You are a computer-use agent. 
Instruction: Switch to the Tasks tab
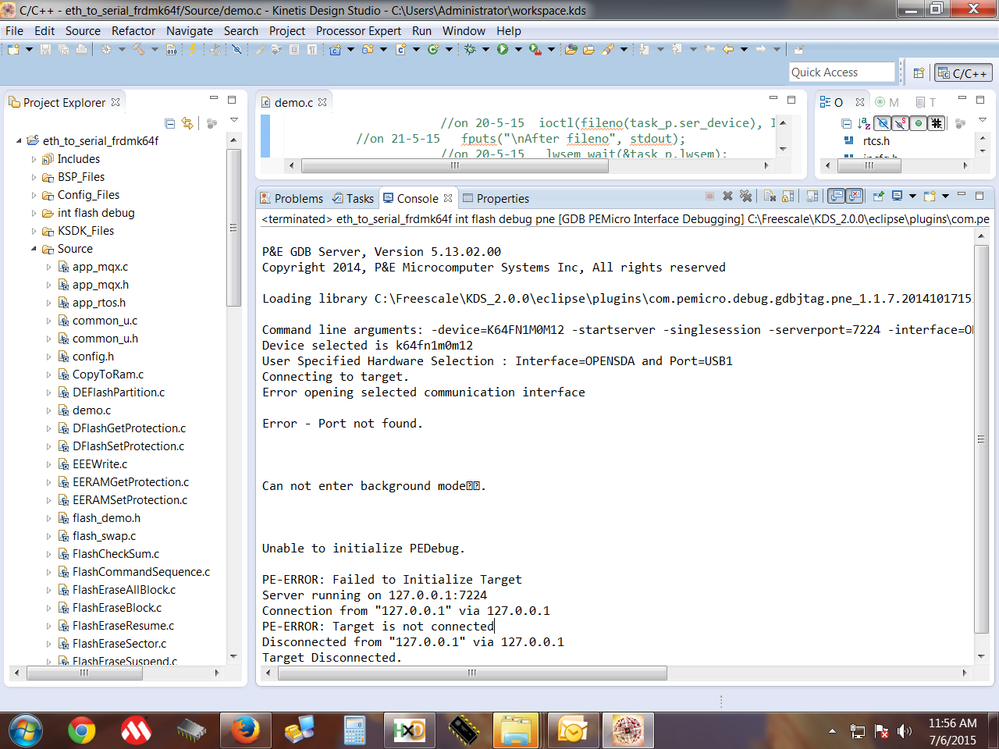(353, 199)
